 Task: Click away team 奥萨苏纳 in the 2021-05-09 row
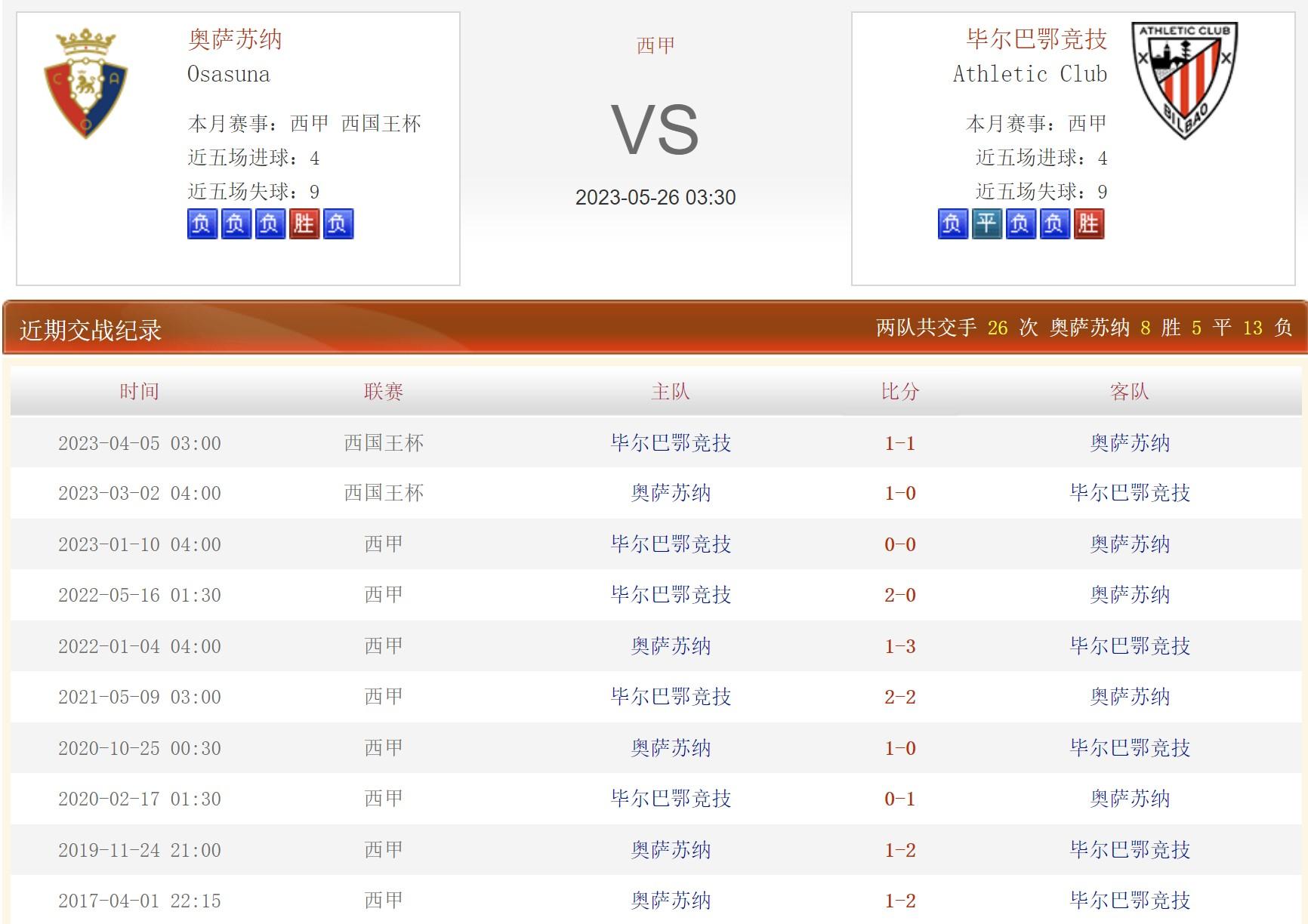pos(1130,698)
